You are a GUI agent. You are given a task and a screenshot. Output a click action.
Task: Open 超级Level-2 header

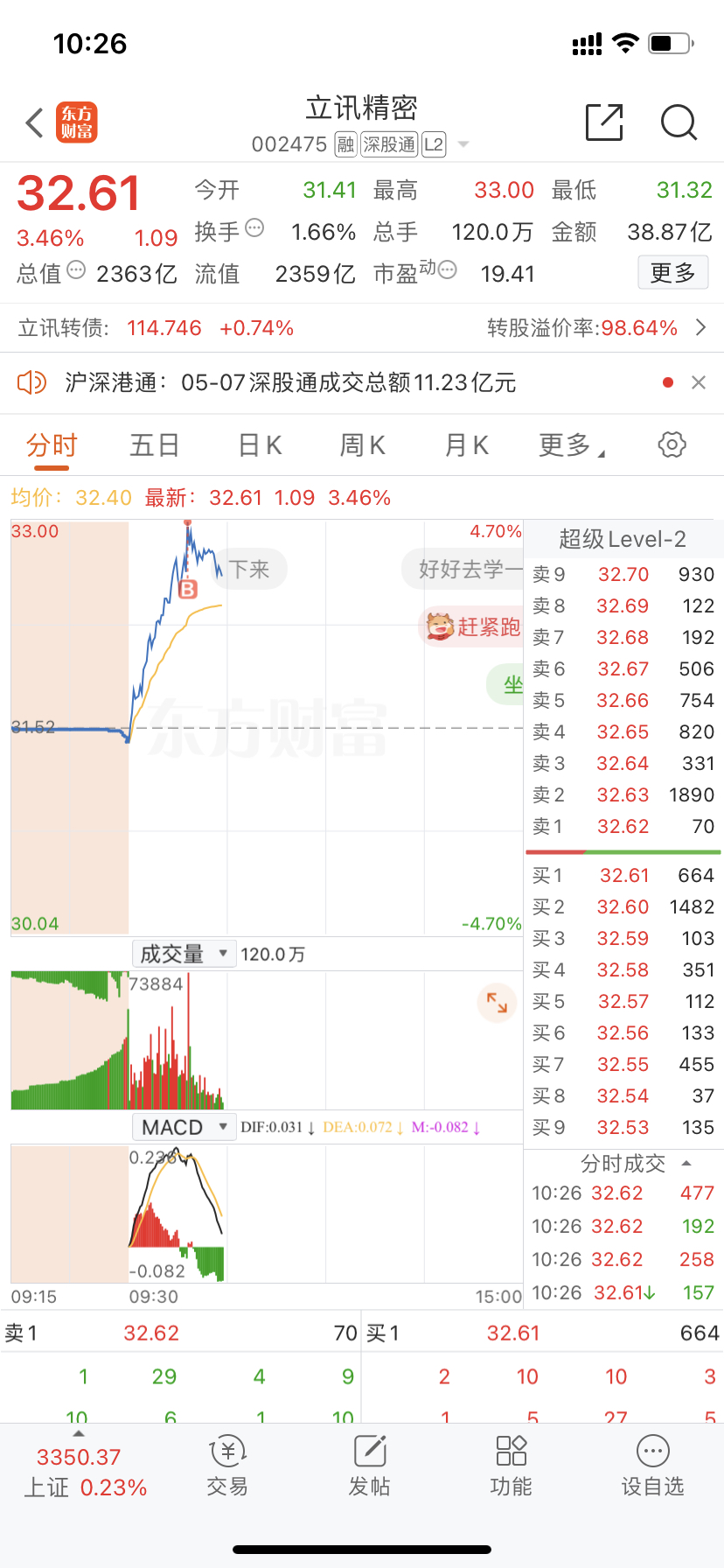coord(623,539)
